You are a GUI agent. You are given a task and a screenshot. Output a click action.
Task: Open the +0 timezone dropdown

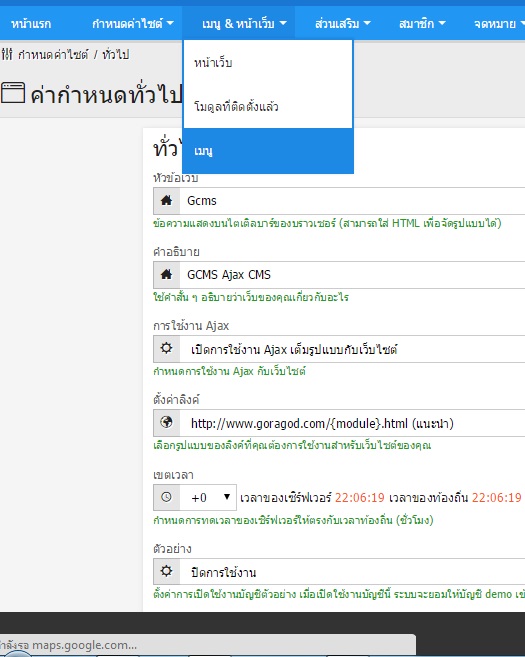click(x=208, y=497)
